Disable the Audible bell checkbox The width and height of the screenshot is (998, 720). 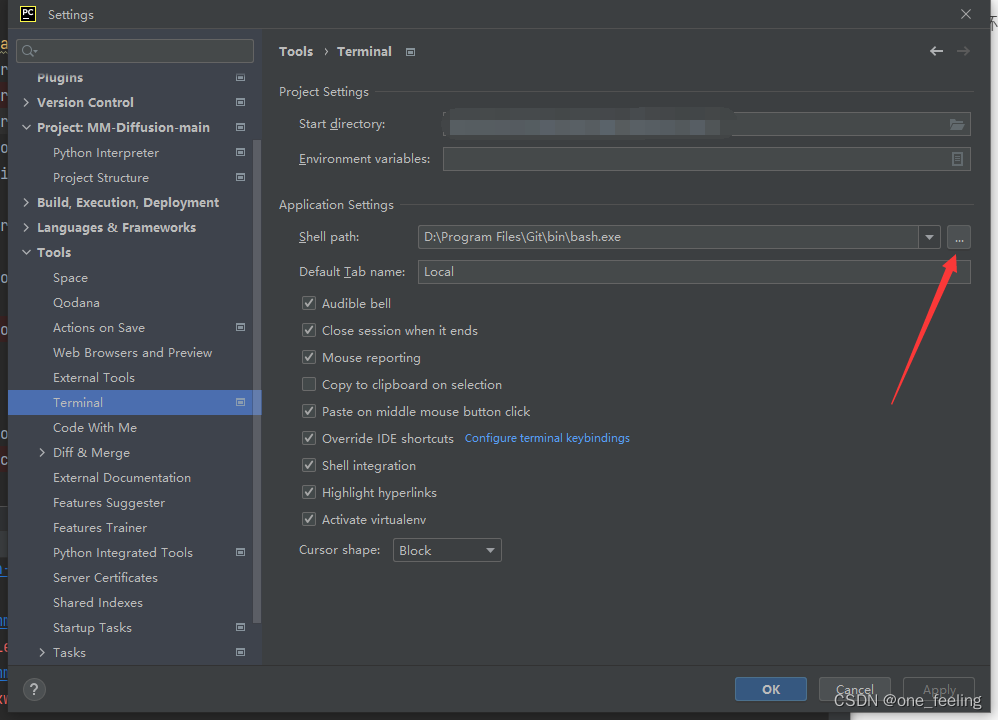tap(309, 303)
